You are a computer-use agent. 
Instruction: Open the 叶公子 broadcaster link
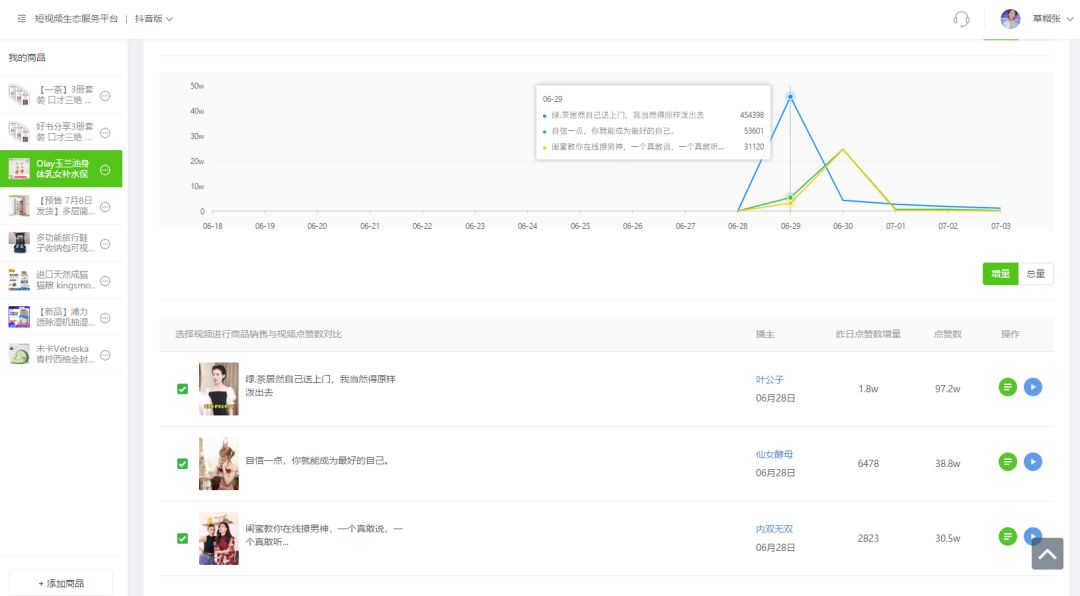click(x=769, y=380)
